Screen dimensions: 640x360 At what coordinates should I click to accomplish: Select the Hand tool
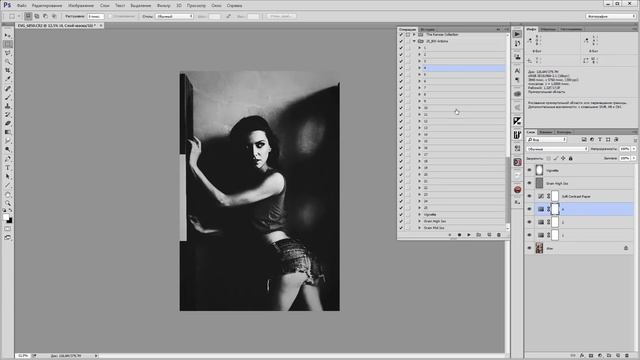coord(8,194)
